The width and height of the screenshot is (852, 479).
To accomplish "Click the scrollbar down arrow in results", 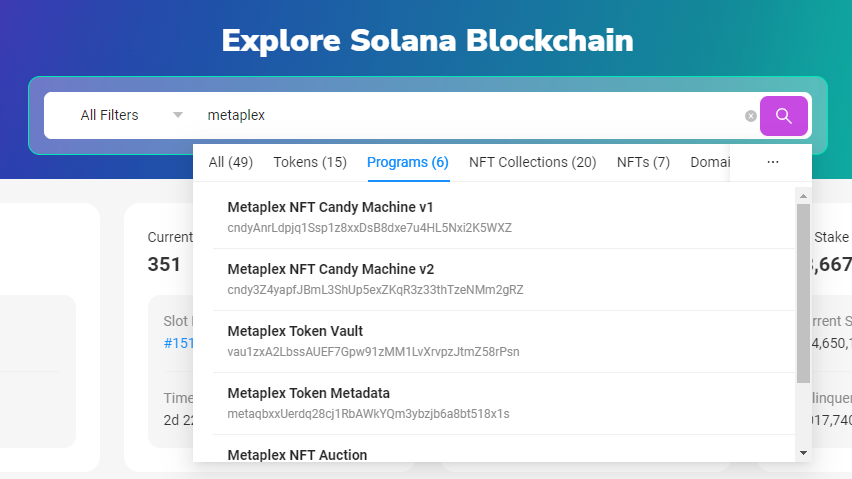I will (803, 453).
